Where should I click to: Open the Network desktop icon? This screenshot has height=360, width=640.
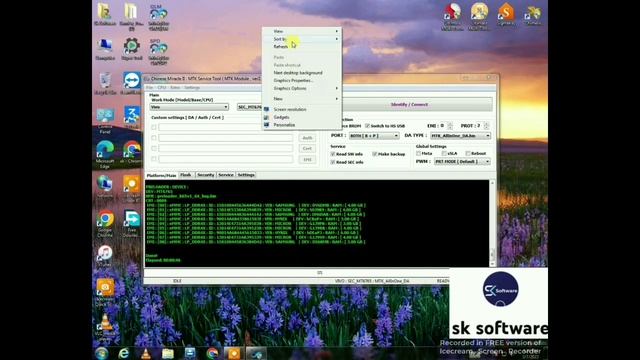tap(105, 184)
